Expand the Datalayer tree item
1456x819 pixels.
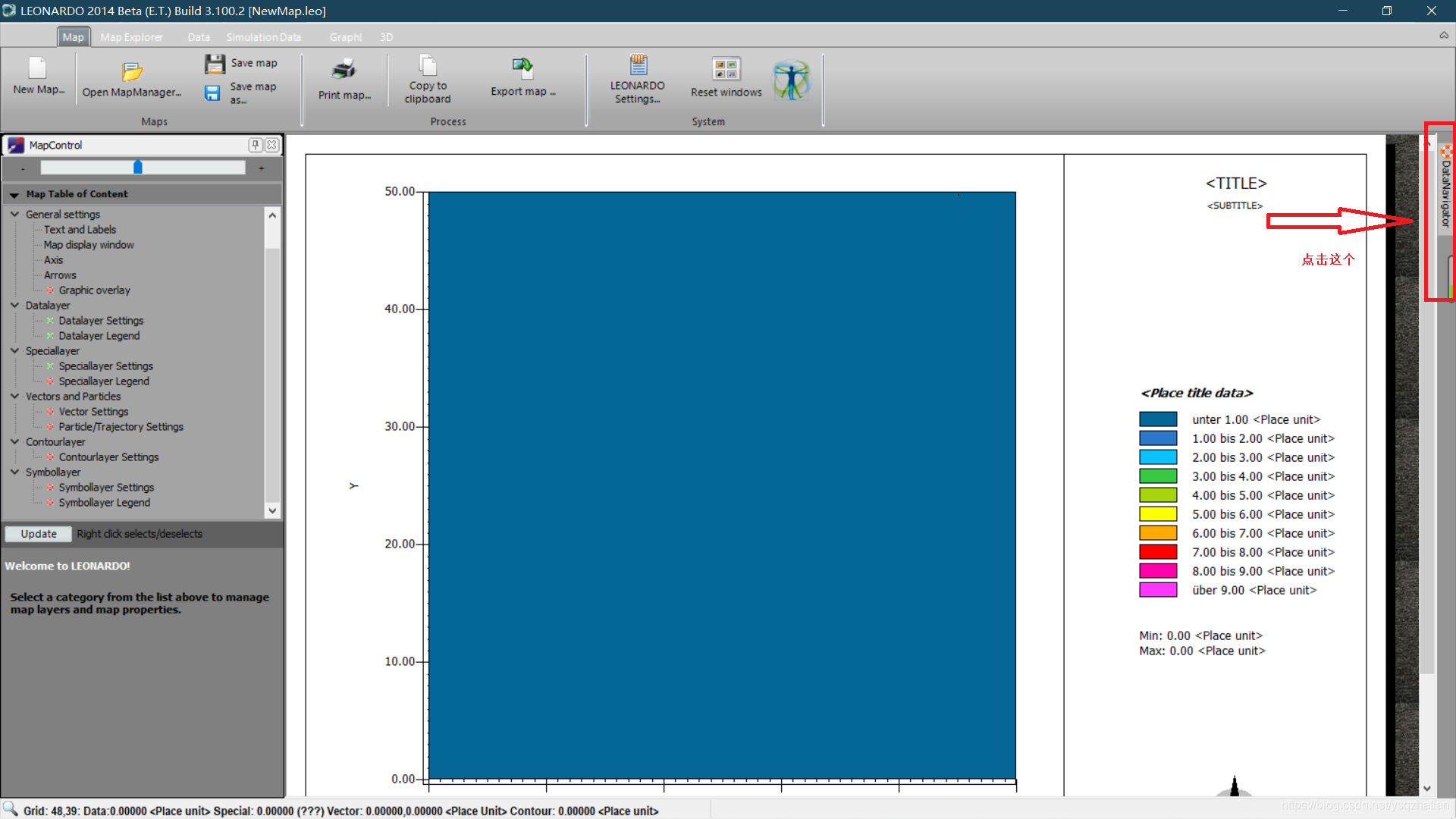[x=17, y=305]
